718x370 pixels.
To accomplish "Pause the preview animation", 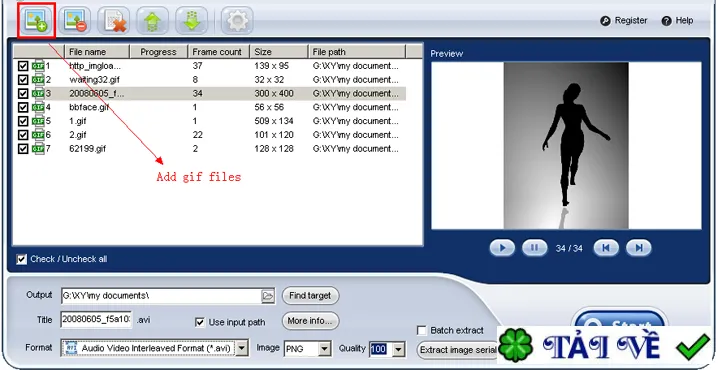I will (x=534, y=248).
